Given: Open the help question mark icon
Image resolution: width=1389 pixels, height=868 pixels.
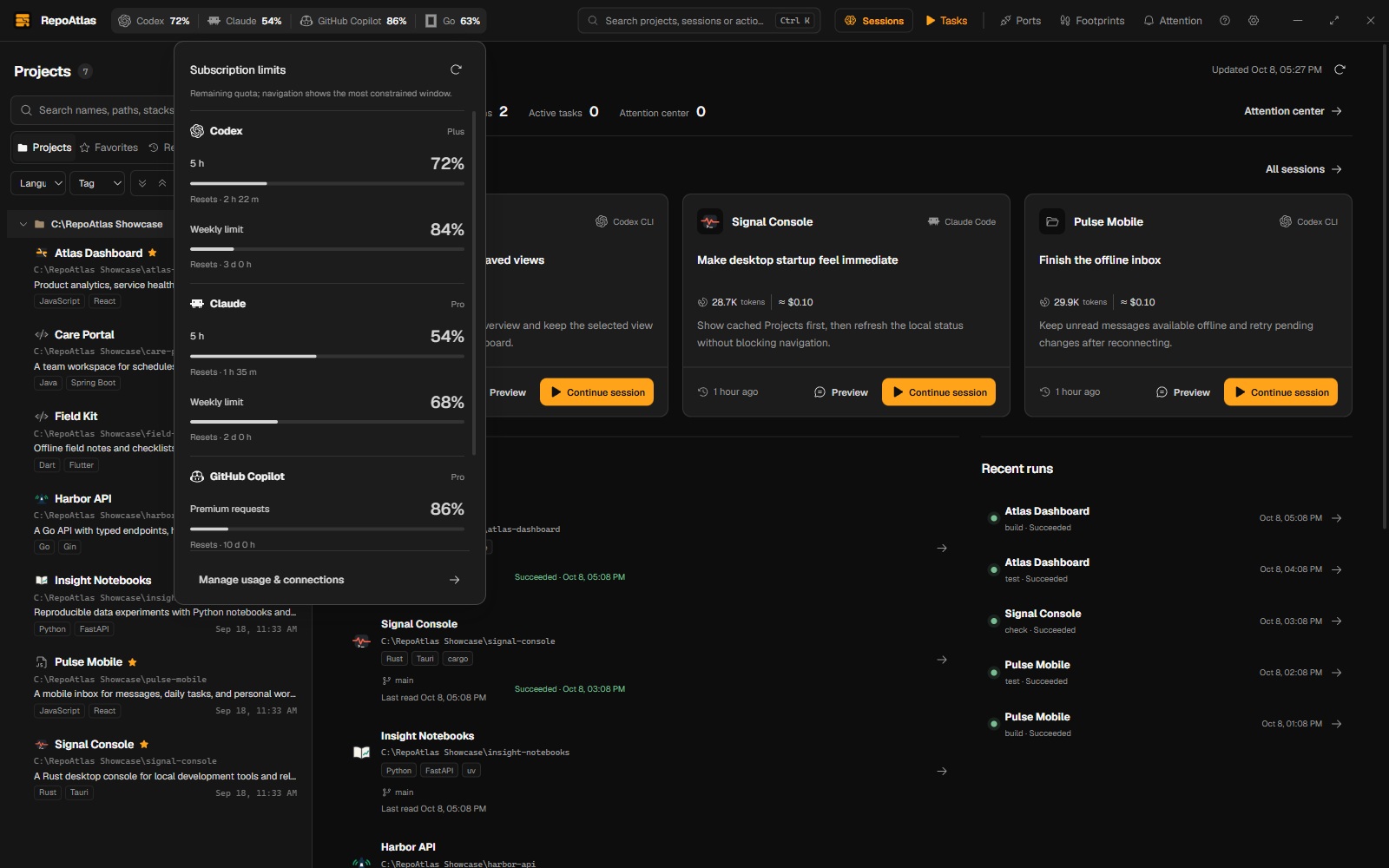Looking at the screenshot, I should (x=1225, y=21).
